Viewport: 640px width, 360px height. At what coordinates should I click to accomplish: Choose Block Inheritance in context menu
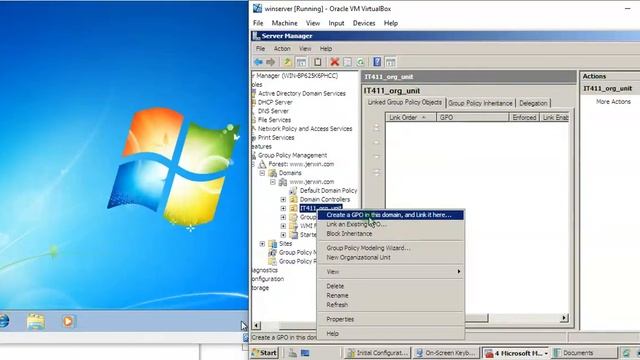pos(391,234)
